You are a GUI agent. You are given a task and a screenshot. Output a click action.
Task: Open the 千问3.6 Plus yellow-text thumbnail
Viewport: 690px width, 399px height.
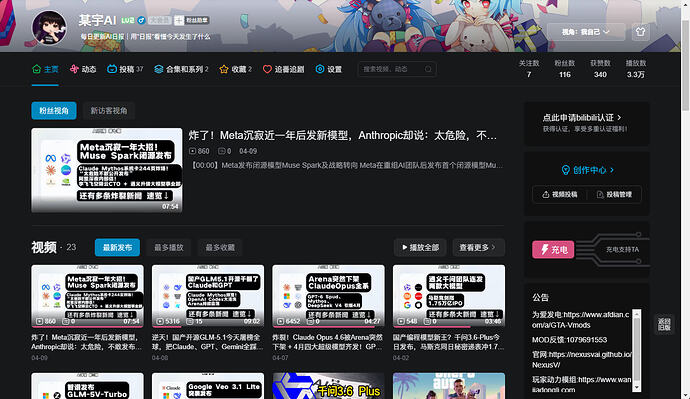point(328,386)
